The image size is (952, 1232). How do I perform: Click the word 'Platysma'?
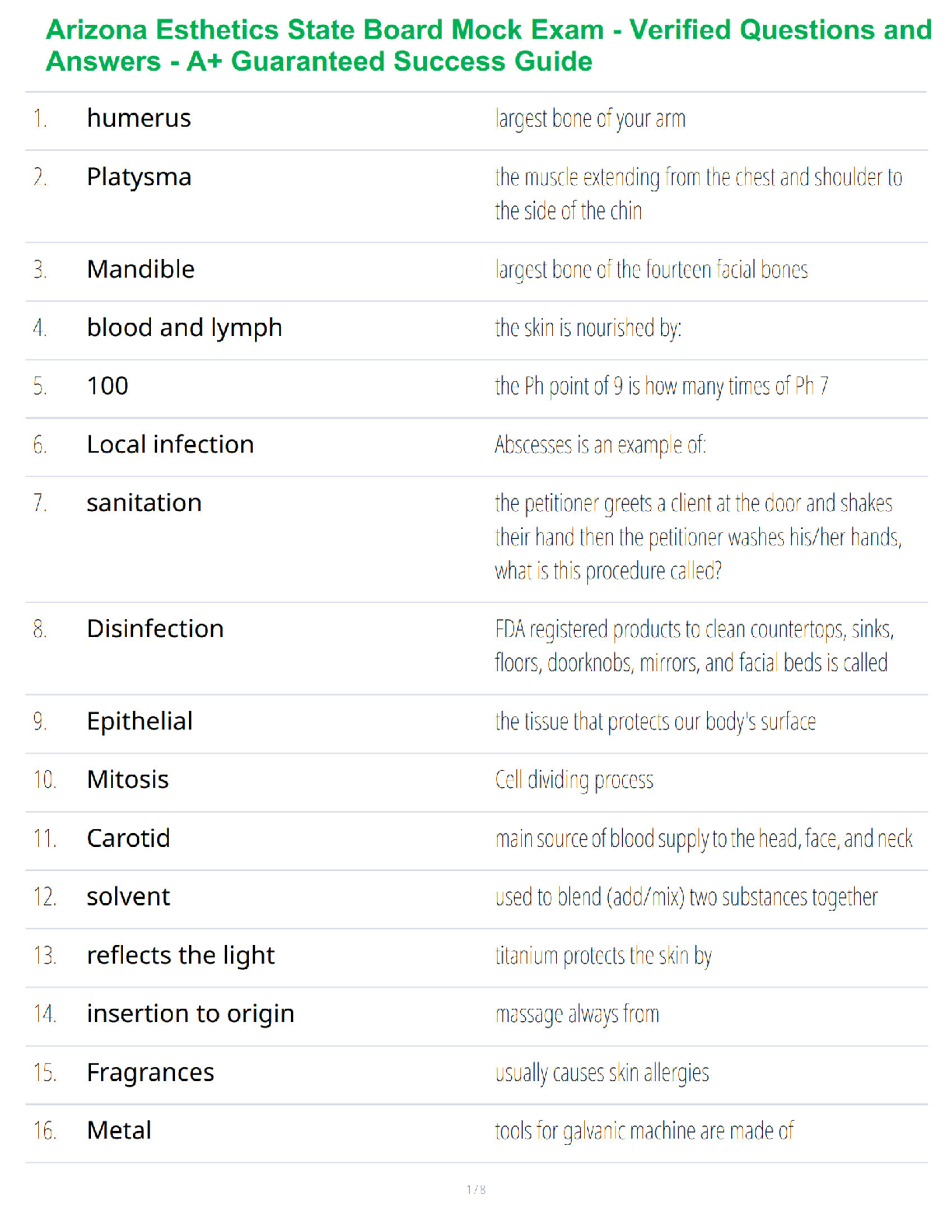(139, 178)
